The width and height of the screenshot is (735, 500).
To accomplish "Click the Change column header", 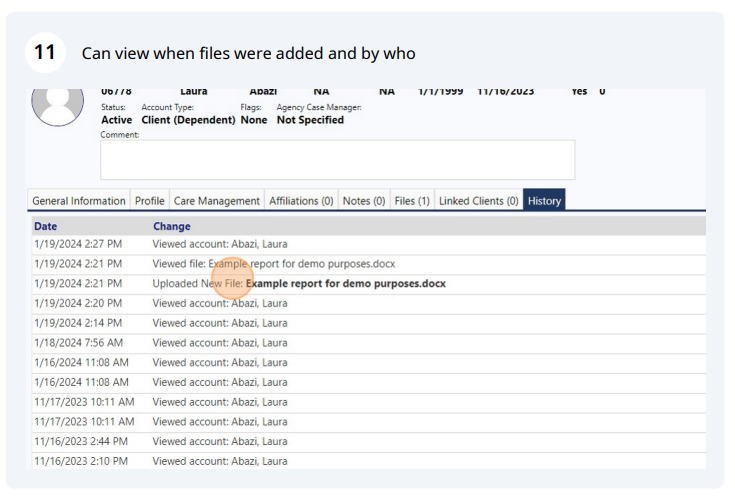I will (x=172, y=226).
